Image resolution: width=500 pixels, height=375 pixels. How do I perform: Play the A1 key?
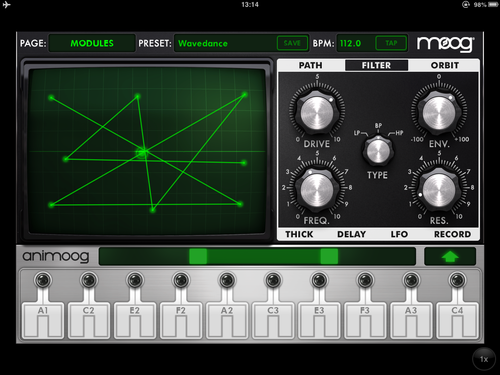click(x=43, y=320)
